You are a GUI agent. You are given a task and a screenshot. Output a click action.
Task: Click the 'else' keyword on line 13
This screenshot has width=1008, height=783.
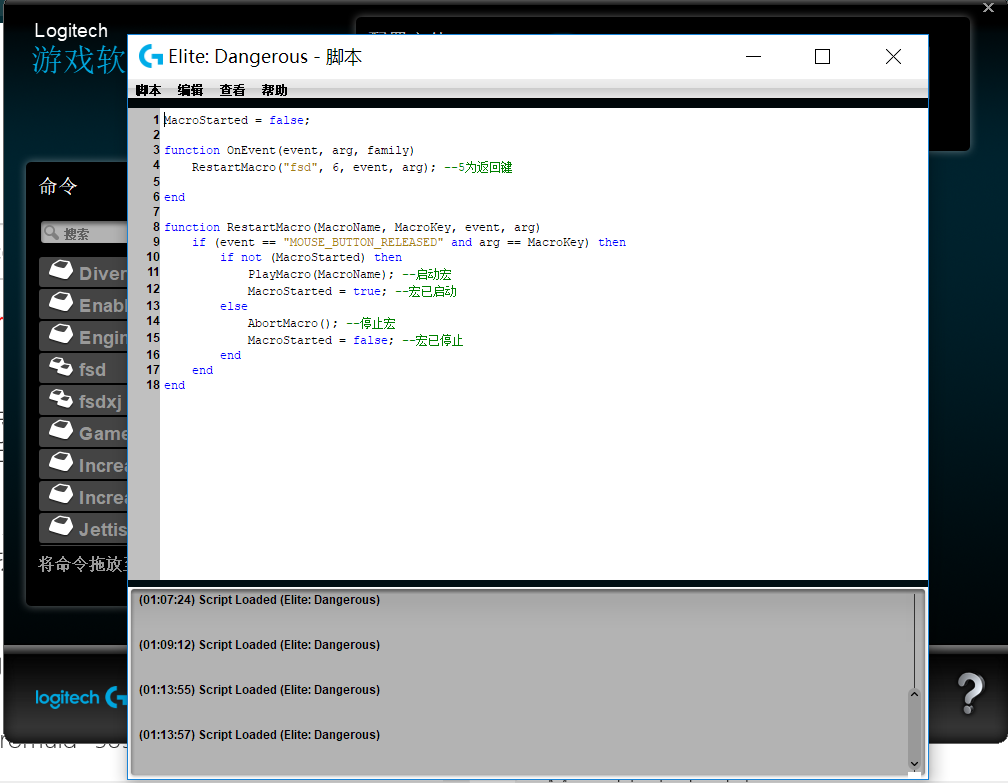pyautogui.click(x=234, y=307)
